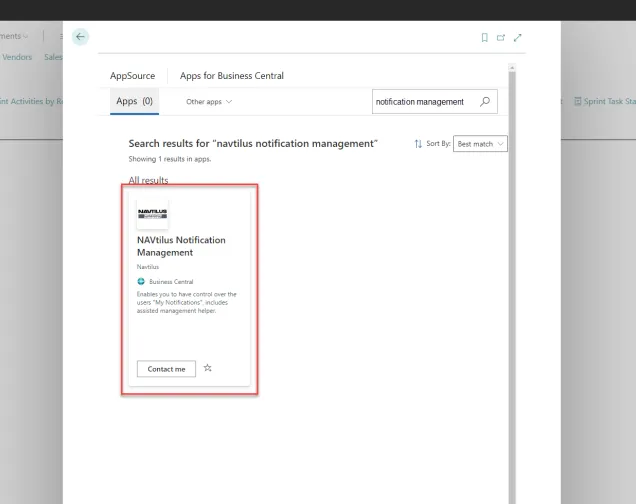Open the Sort By Best match dropdown
Screen dimensions: 636x504
click(x=480, y=144)
